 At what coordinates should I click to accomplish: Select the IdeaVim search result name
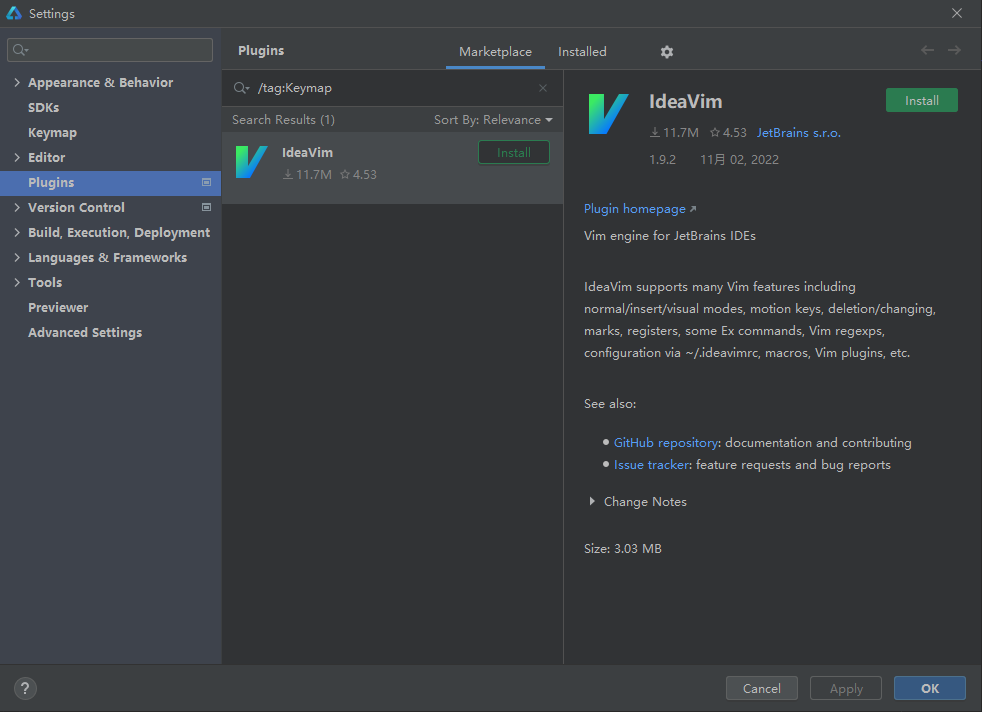[308, 152]
